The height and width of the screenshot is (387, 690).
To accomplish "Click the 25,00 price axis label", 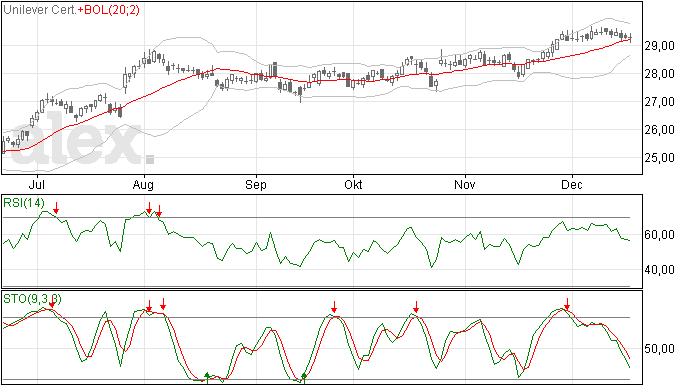I will [659, 158].
